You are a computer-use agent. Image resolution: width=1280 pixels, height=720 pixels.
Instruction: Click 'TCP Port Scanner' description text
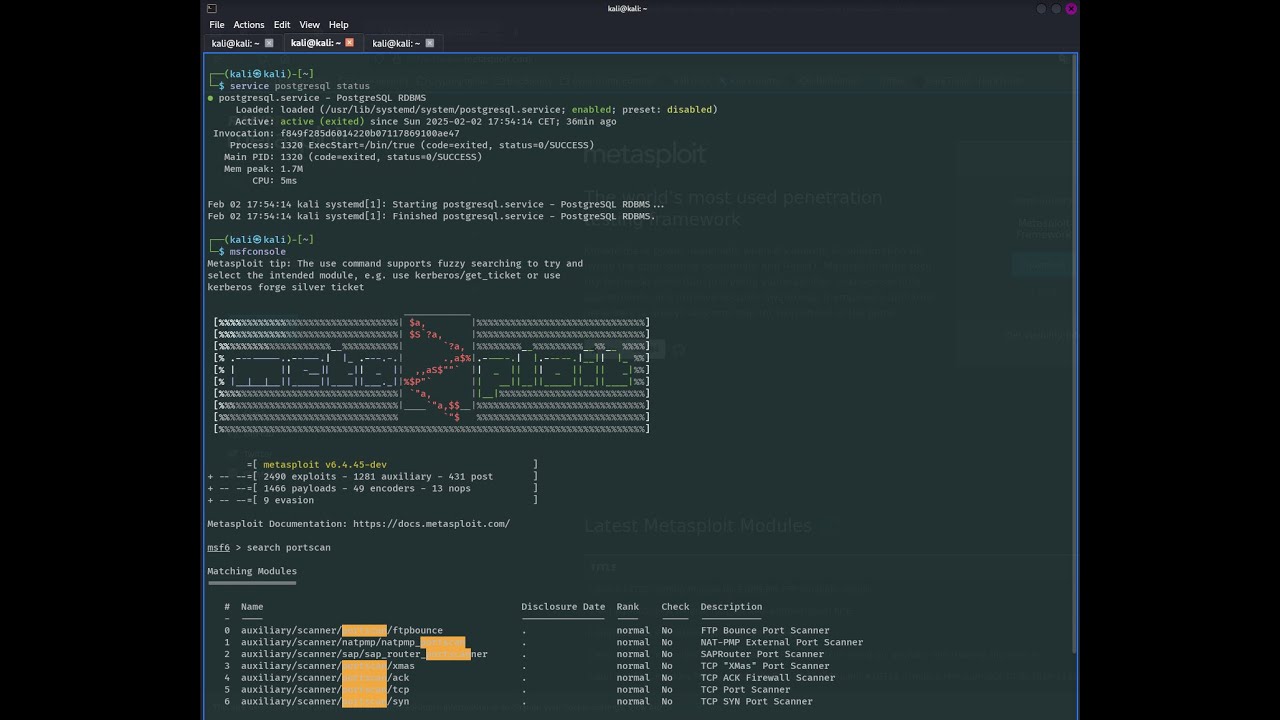coord(745,690)
